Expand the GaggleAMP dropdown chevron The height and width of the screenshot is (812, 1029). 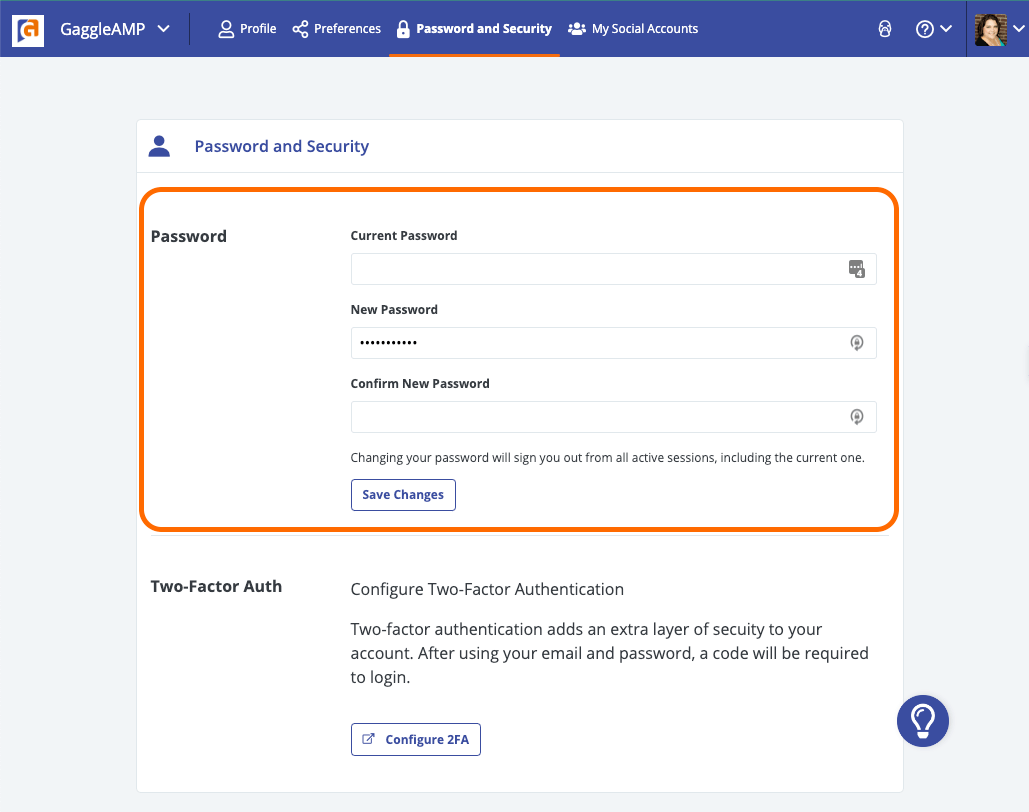pos(164,29)
